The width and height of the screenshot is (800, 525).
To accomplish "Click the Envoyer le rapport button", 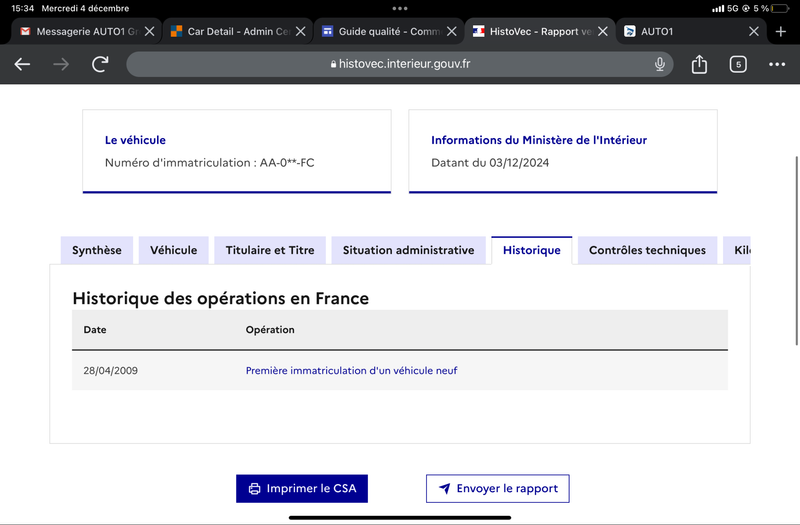I will tap(498, 489).
